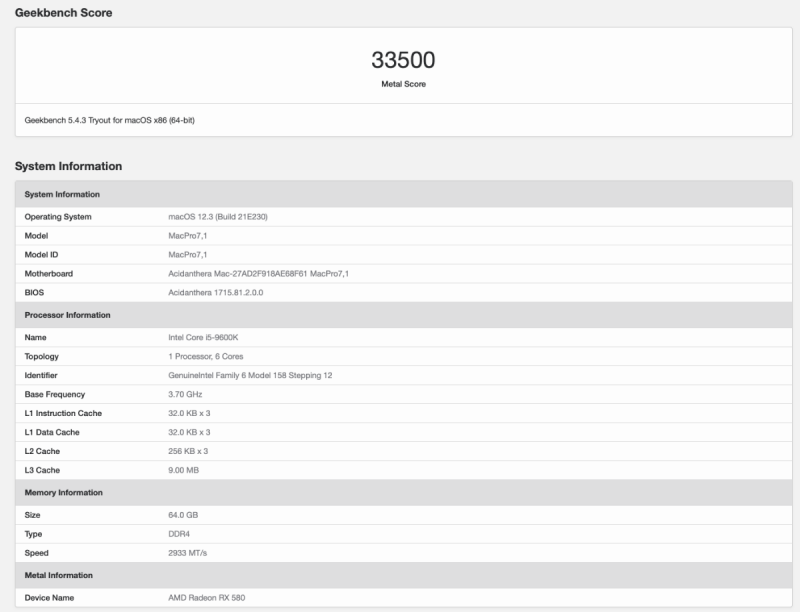Select the 'L1 Data Cache' label
Image resolution: width=800 pixels, height=612 pixels.
pos(52,432)
